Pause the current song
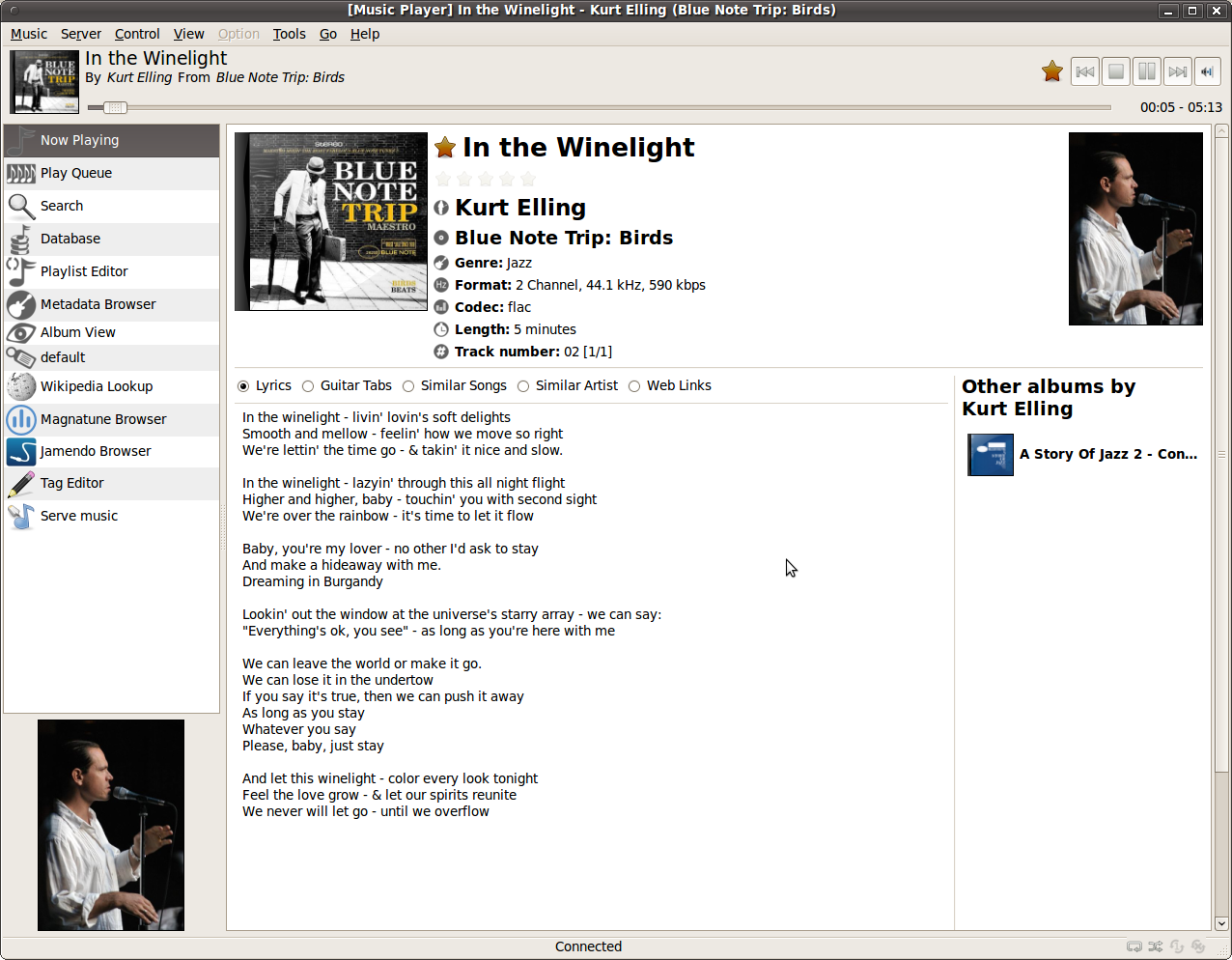 point(1147,71)
